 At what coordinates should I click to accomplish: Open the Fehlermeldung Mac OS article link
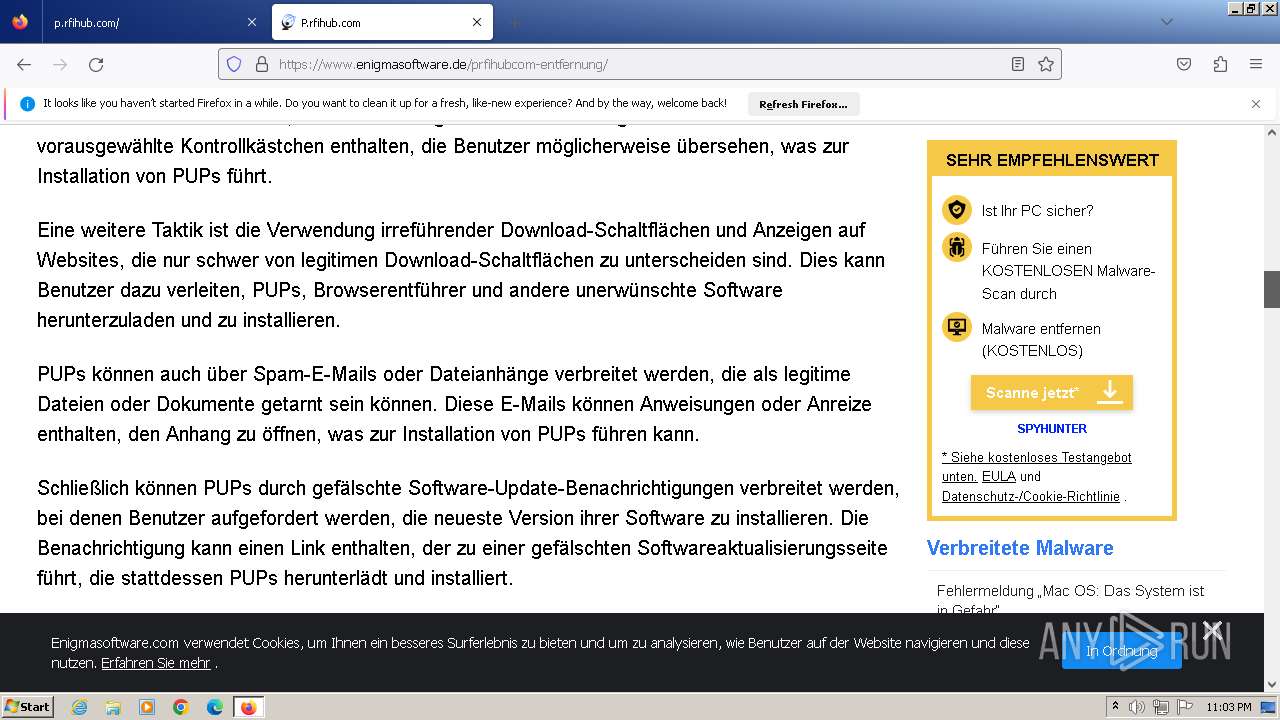(x=1070, y=600)
